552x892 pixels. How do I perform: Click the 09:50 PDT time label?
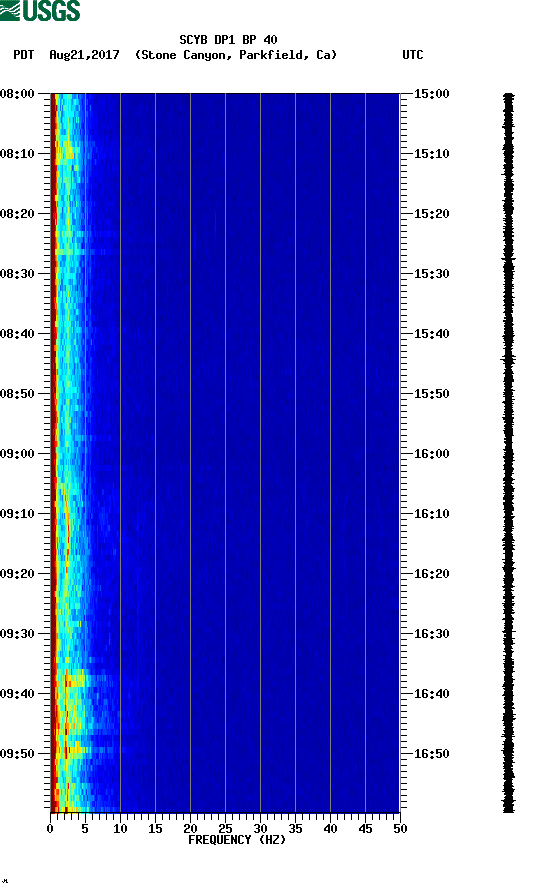point(18,754)
